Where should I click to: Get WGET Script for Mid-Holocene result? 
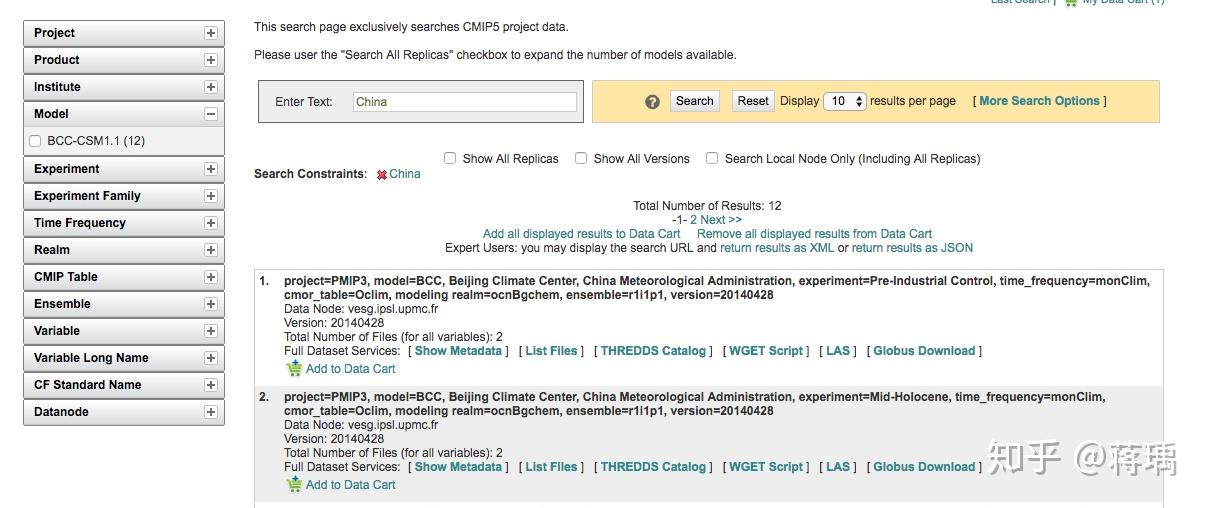tap(766, 467)
